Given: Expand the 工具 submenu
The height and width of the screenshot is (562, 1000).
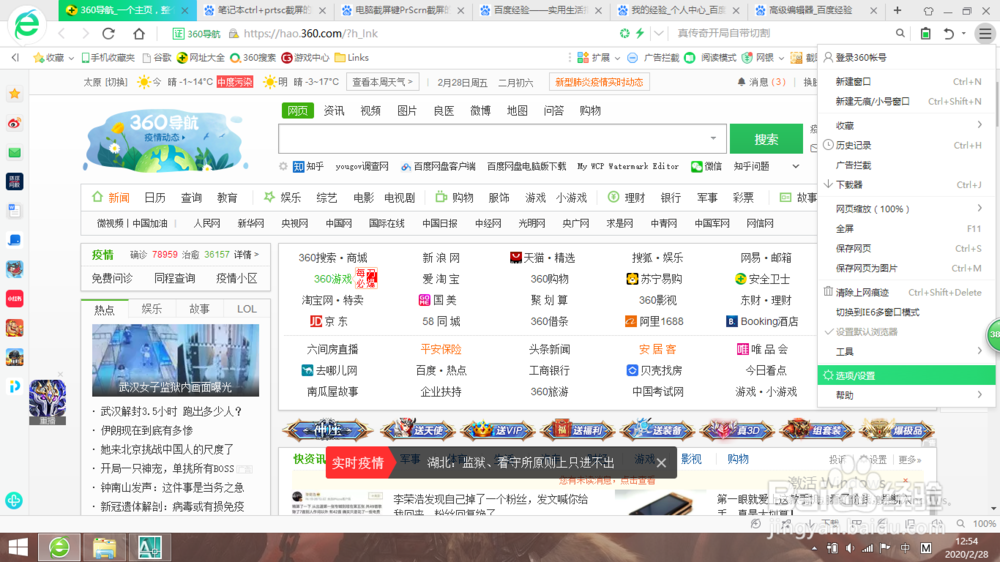Looking at the screenshot, I should pos(906,351).
